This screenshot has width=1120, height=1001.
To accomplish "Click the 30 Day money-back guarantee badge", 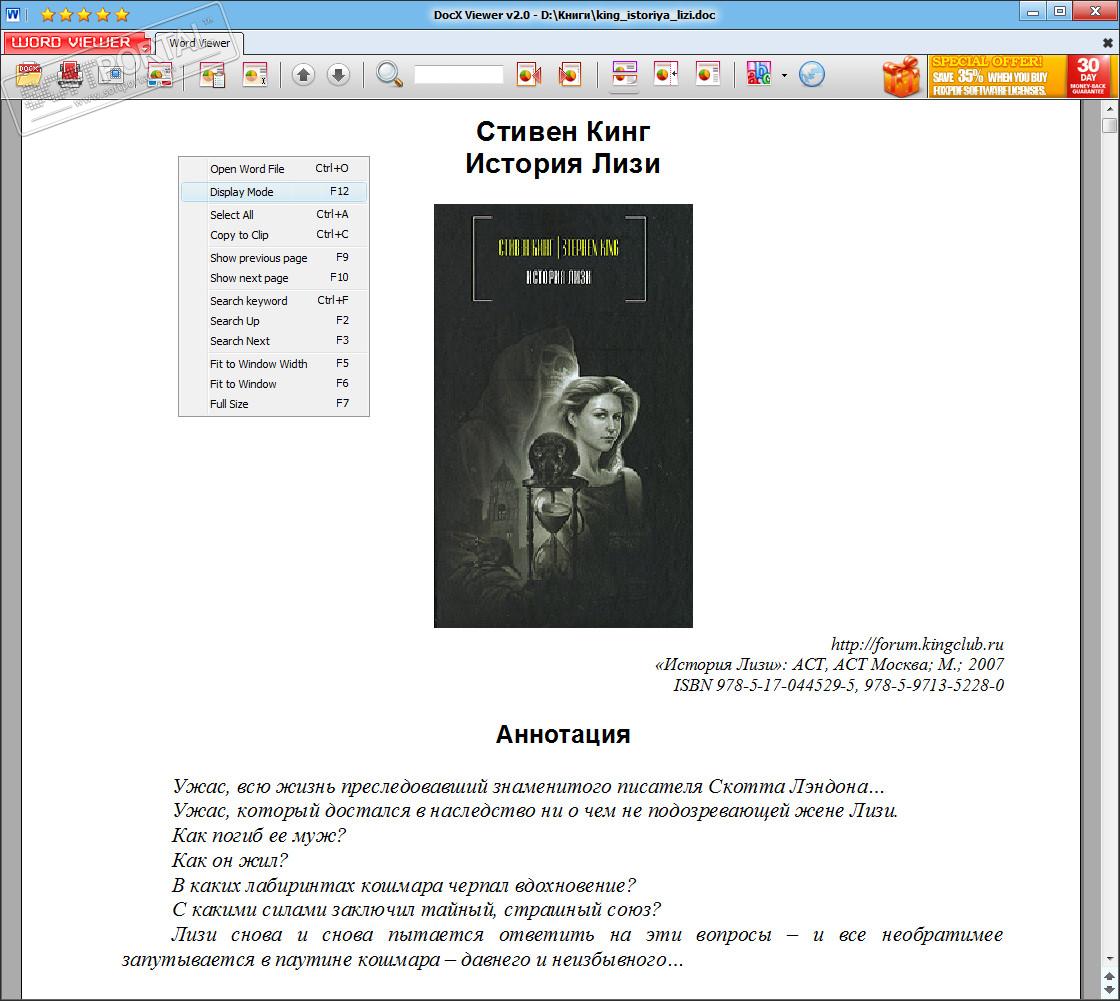I will pyautogui.click(x=1089, y=76).
